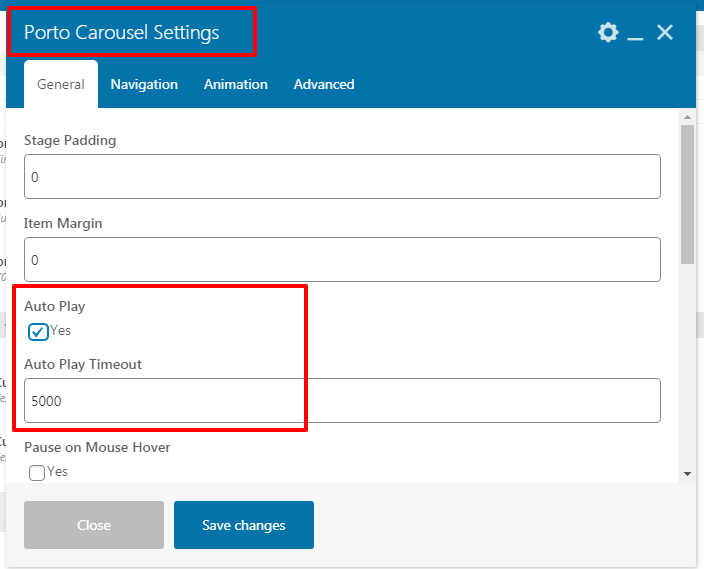Viewport: 704px width, 569px height.
Task: Close the dialog with the X icon
Action: [x=665, y=33]
